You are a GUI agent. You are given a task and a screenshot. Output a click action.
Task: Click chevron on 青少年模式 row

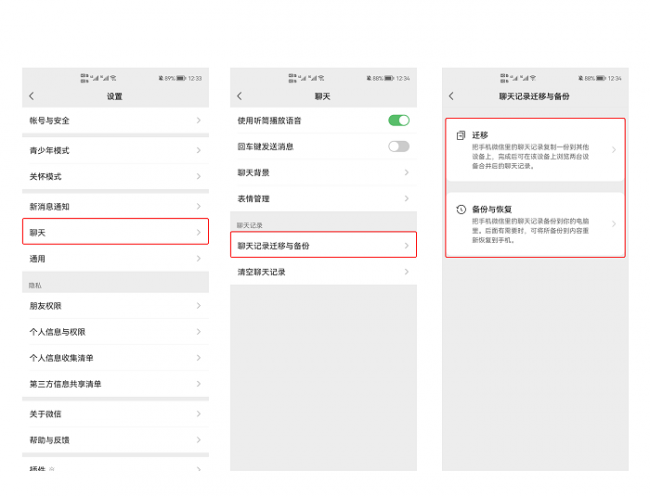pyautogui.click(x=199, y=150)
